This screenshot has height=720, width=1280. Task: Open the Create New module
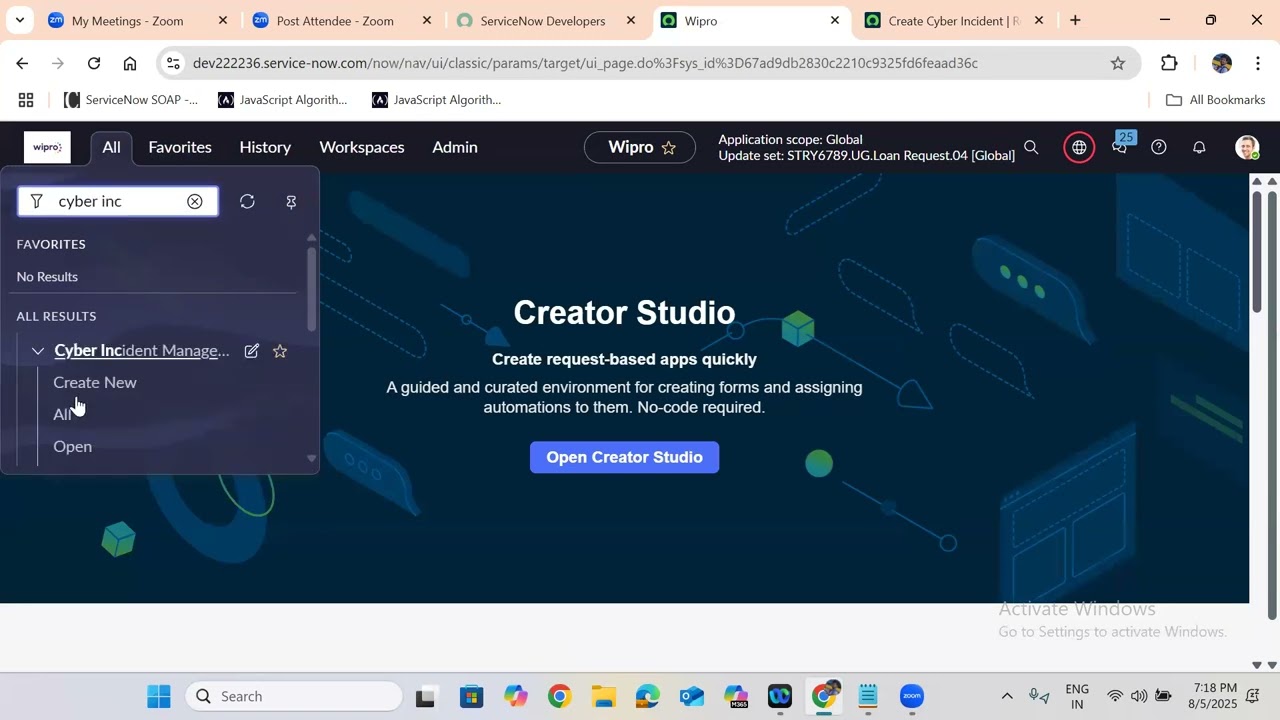95,383
